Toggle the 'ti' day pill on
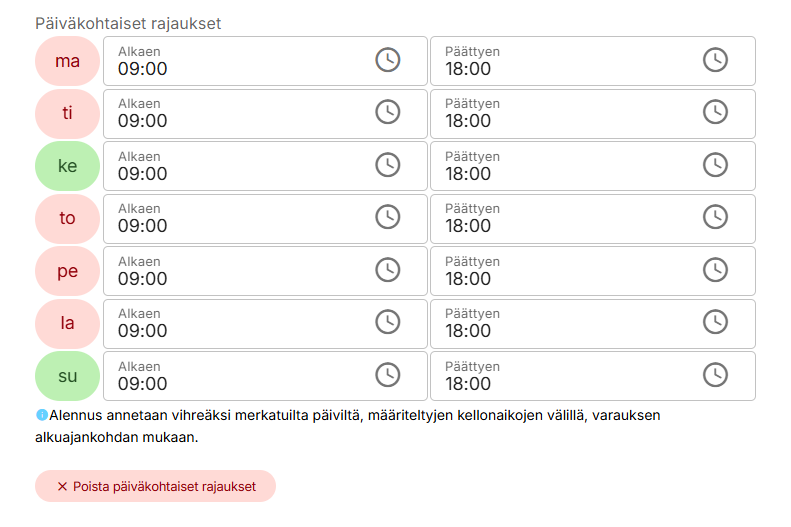The width and height of the screenshot is (791, 527). (67, 113)
